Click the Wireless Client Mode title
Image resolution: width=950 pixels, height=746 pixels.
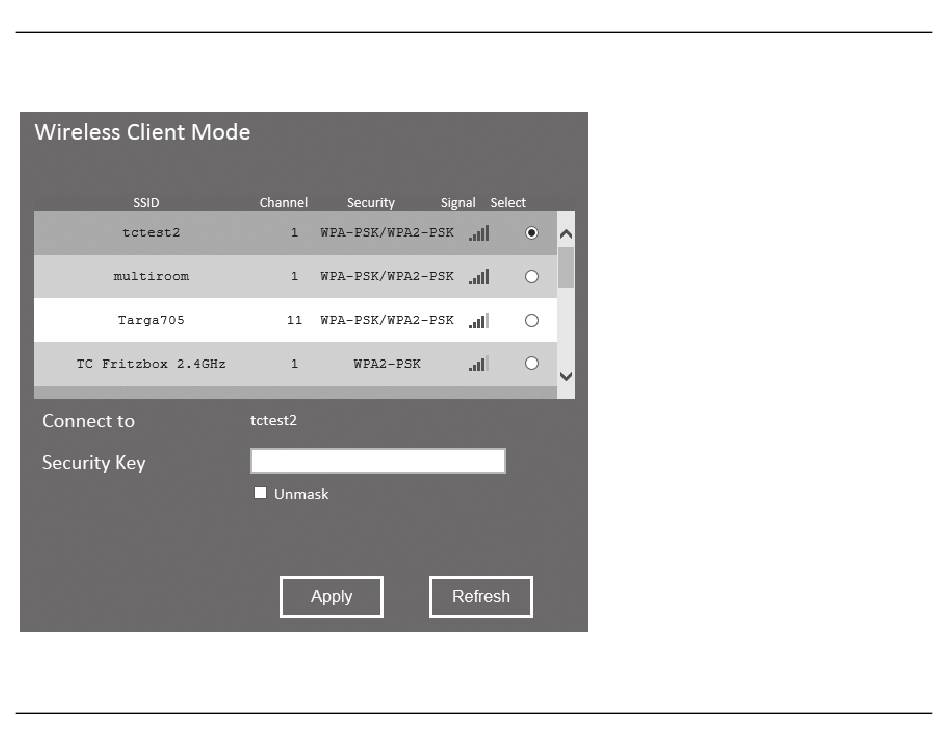tap(142, 132)
